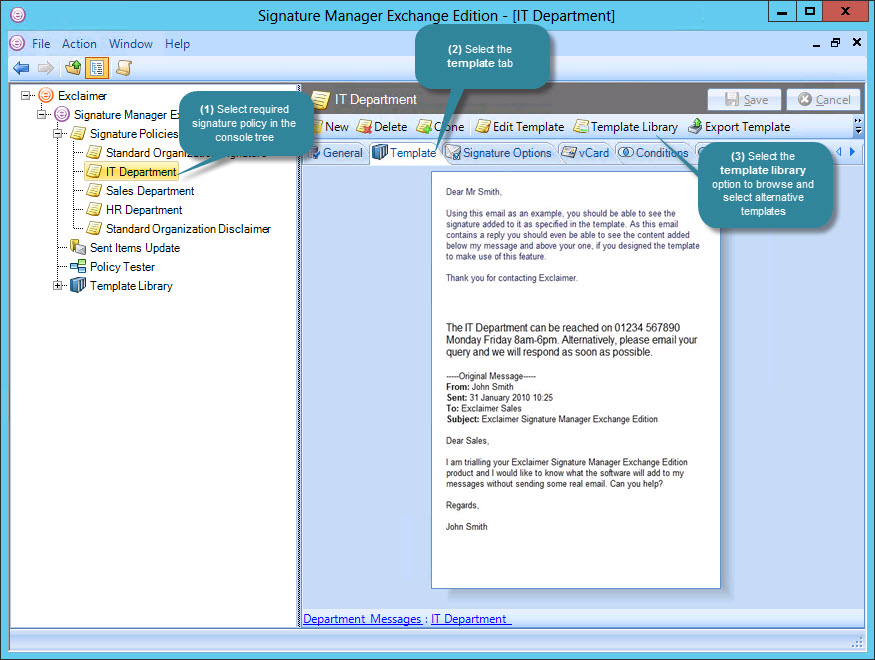Click the Sent Items Update icon

[x=78, y=247]
